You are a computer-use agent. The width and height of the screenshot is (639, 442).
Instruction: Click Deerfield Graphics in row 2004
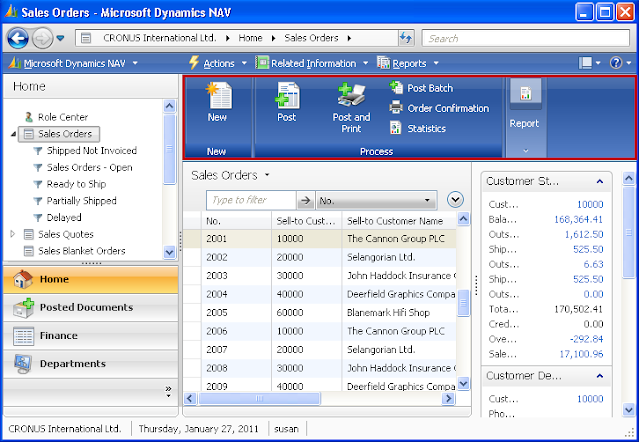coord(401,294)
